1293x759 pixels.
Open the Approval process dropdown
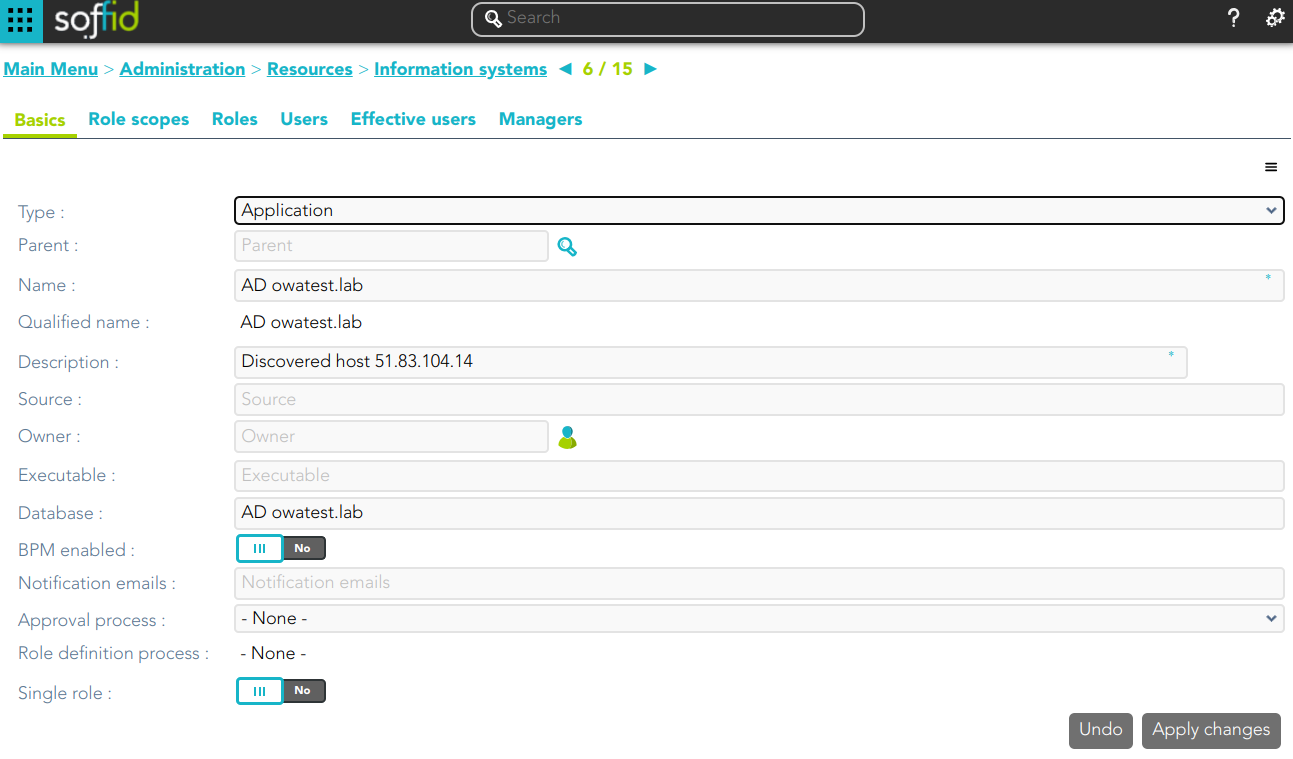tap(759, 618)
